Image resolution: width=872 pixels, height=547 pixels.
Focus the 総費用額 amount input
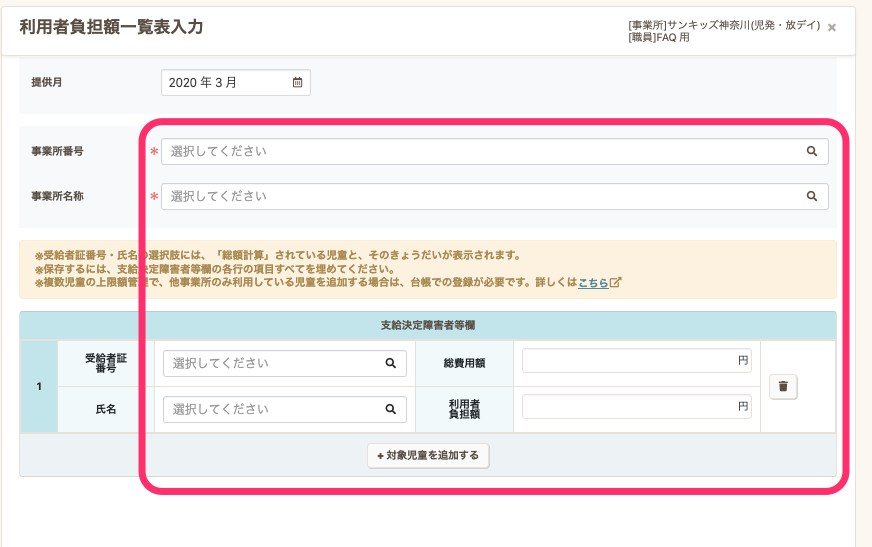click(630, 362)
